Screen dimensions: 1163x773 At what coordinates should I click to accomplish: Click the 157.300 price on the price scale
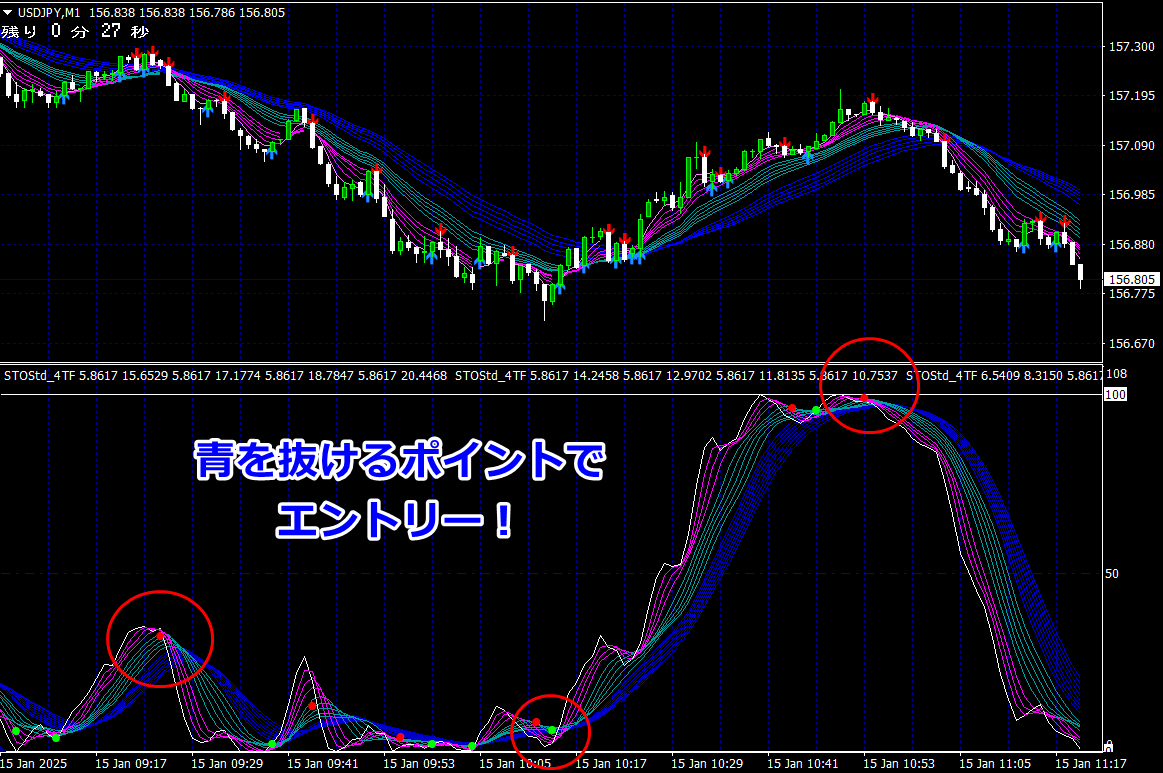pyautogui.click(x=1132, y=46)
